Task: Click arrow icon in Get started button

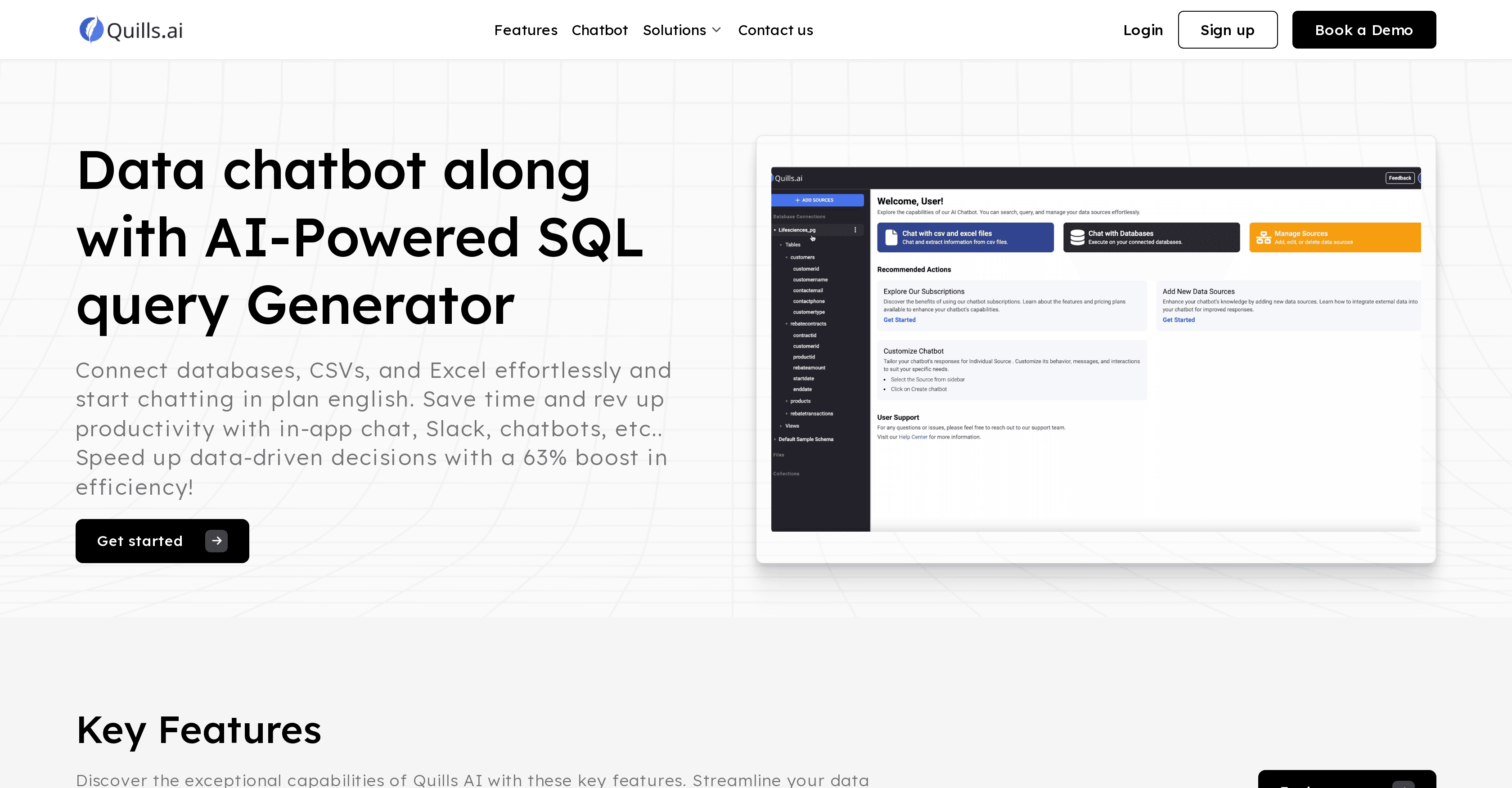Action: (216, 540)
